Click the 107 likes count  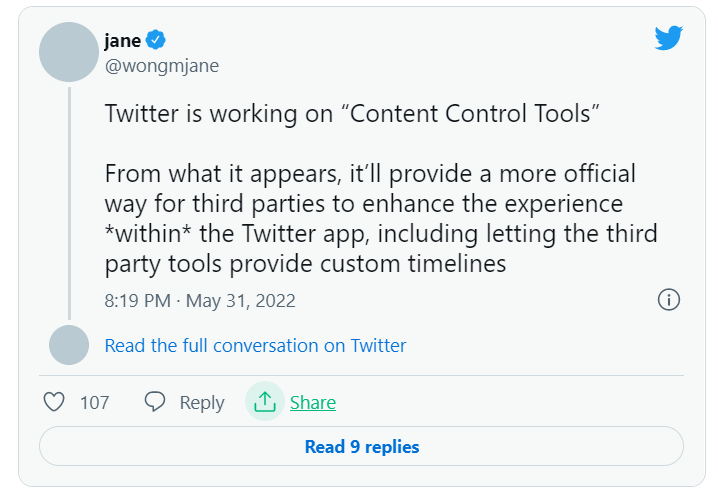95,403
